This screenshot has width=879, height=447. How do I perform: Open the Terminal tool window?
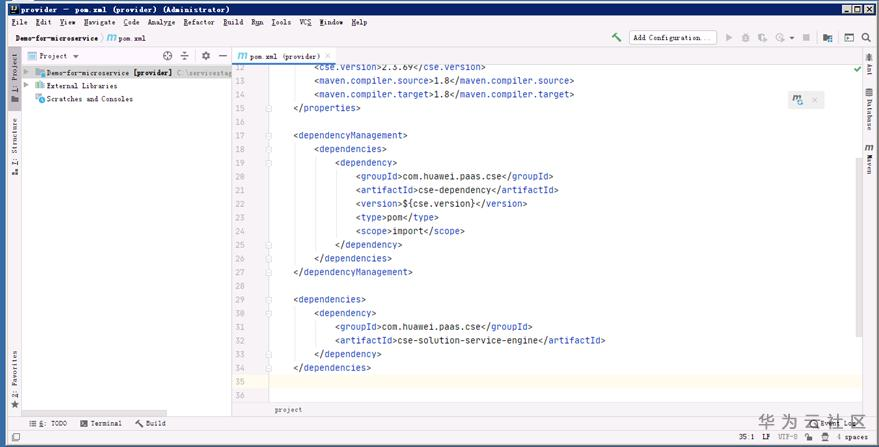tap(101, 423)
